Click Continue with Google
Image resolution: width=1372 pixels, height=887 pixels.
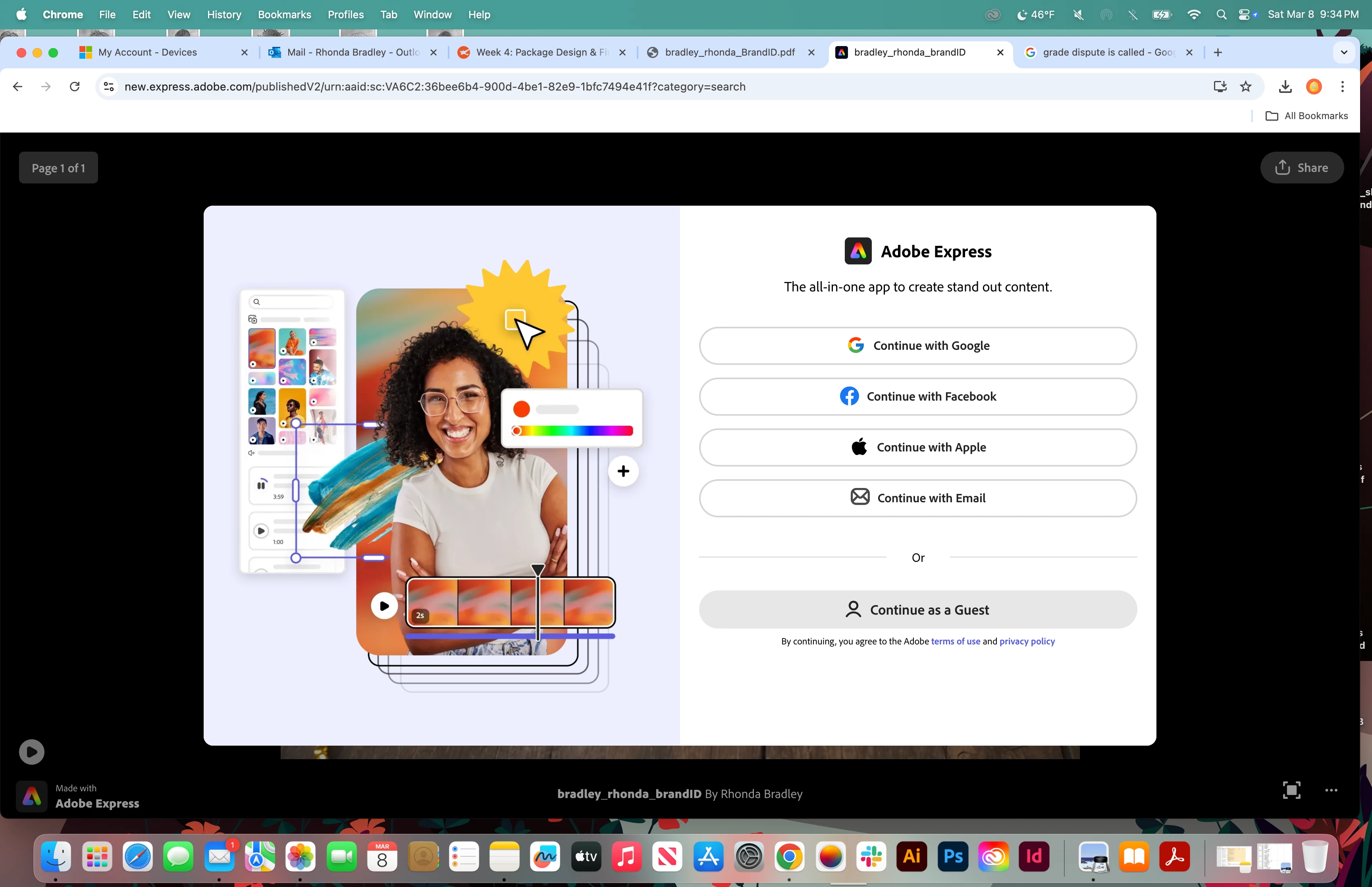pos(917,345)
